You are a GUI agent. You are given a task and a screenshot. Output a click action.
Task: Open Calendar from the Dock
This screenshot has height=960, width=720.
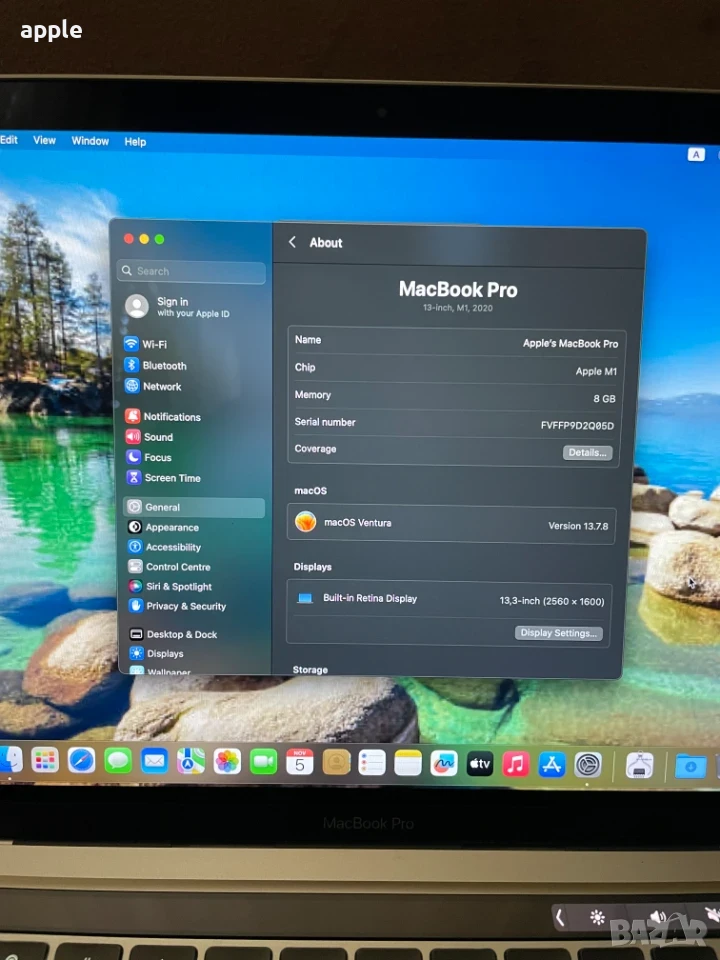[x=299, y=763]
